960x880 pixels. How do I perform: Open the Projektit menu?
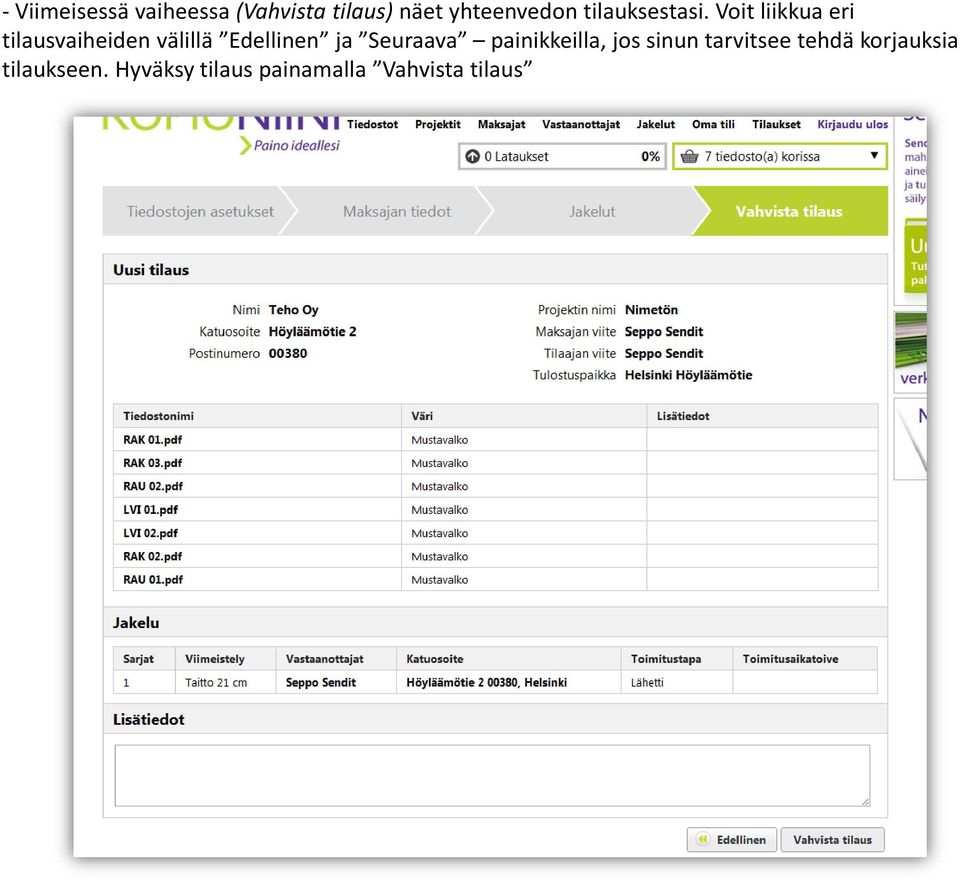tap(438, 124)
